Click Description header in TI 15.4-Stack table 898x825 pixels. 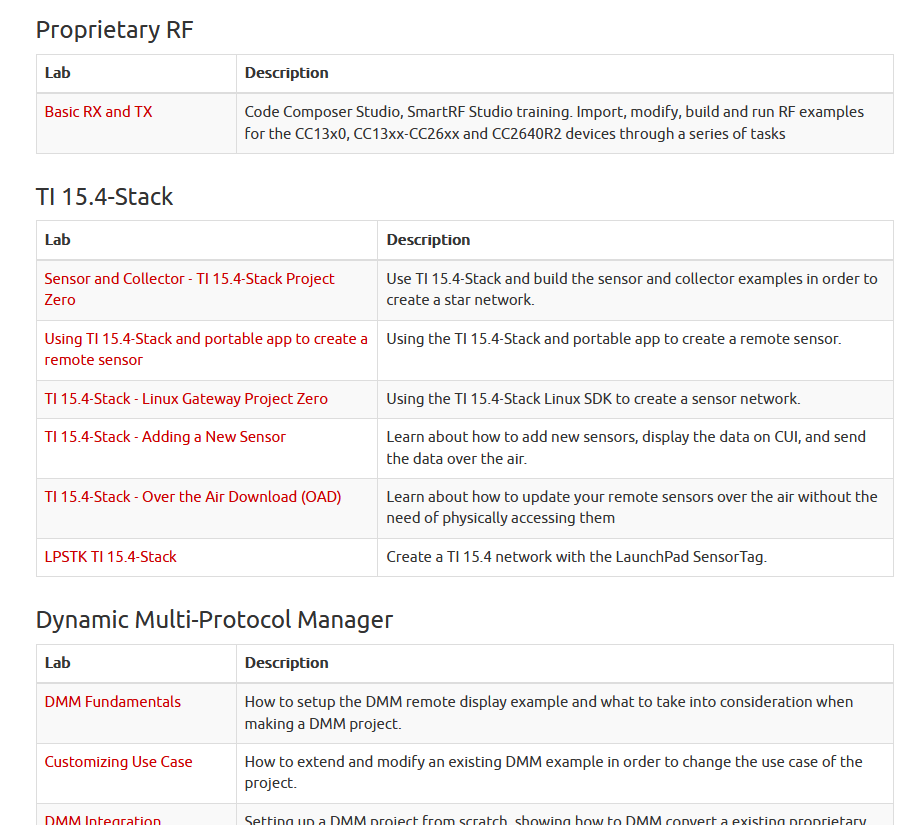(428, 240)
